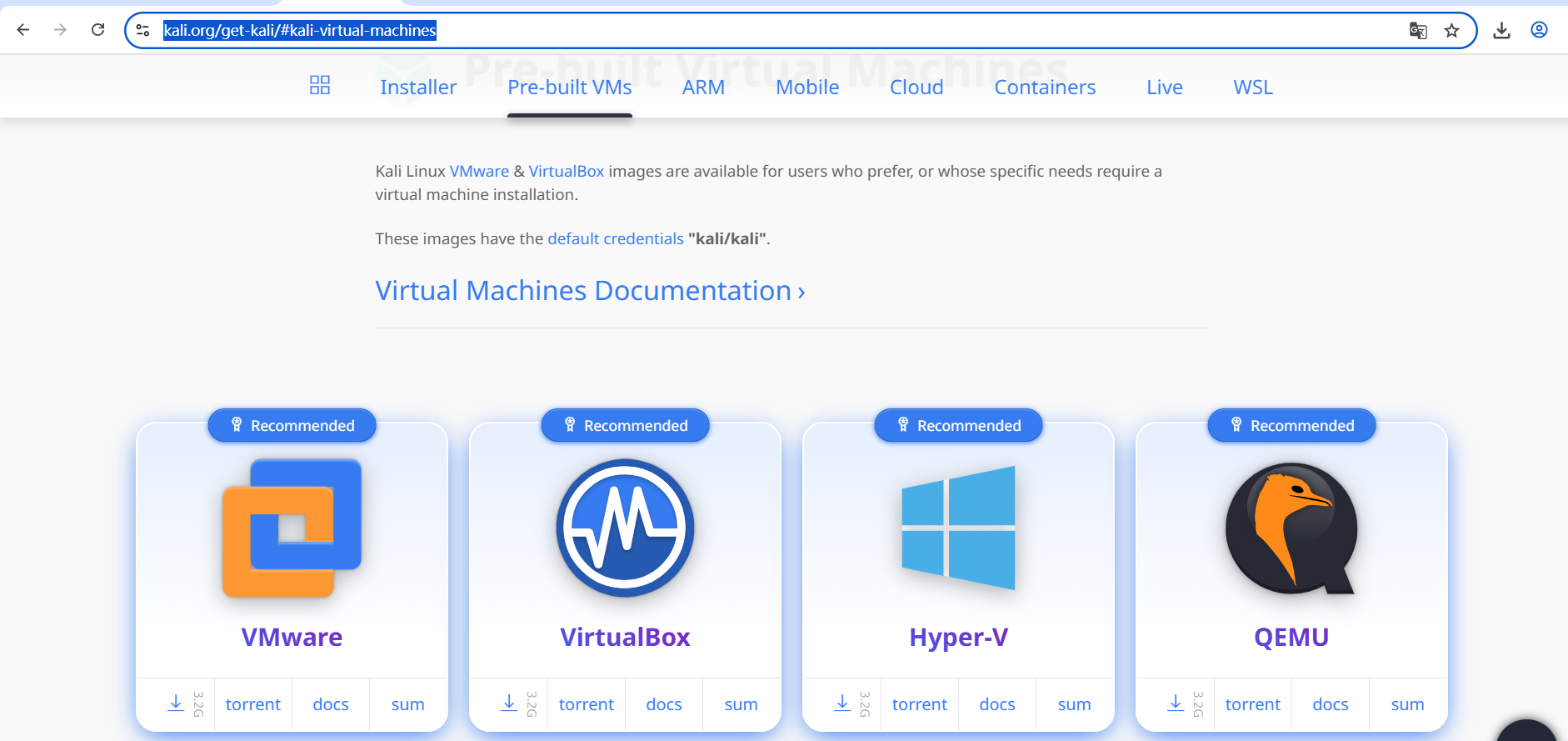Open VMware torrent link
Viewport: 1568px width, 741px height.
(253, 704)
